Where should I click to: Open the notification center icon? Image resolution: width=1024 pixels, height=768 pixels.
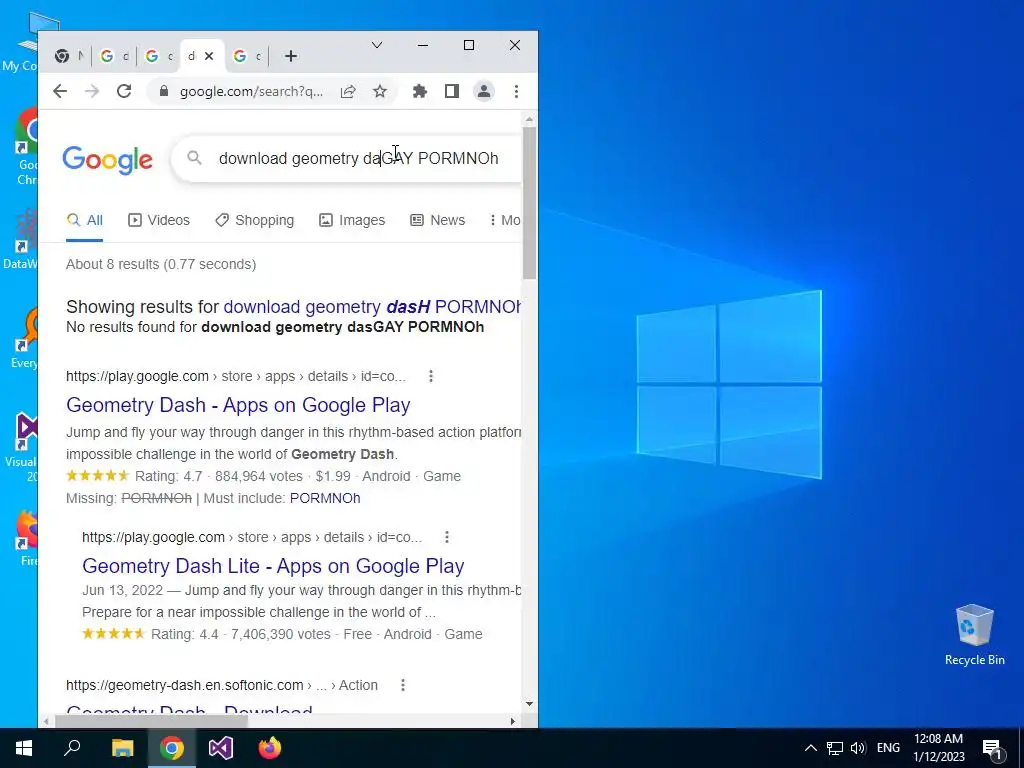coord(992,749)
